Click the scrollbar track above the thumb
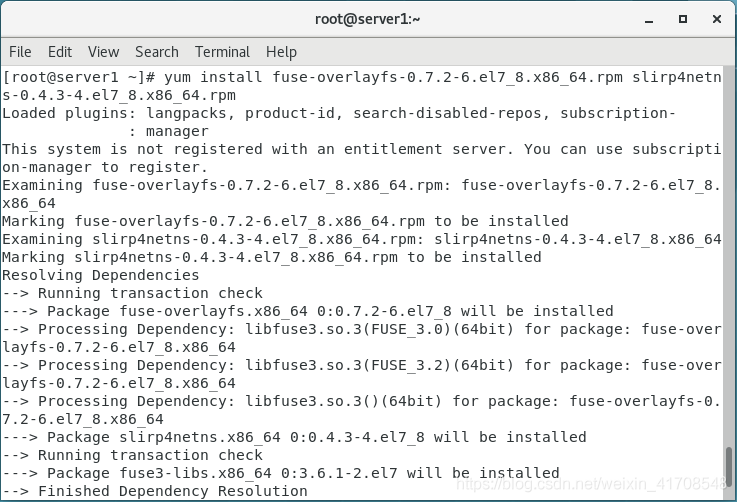The width and height of the screenshot is (737, 502). click(729, 256)
